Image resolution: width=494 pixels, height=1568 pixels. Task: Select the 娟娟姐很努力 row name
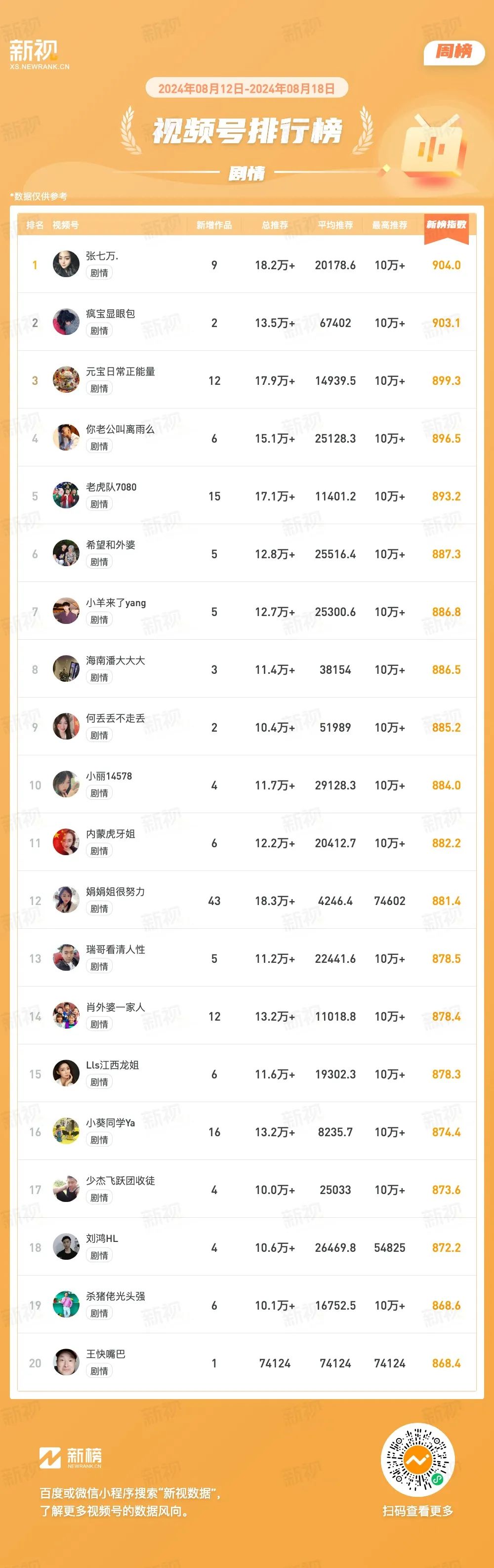(116, 892)
